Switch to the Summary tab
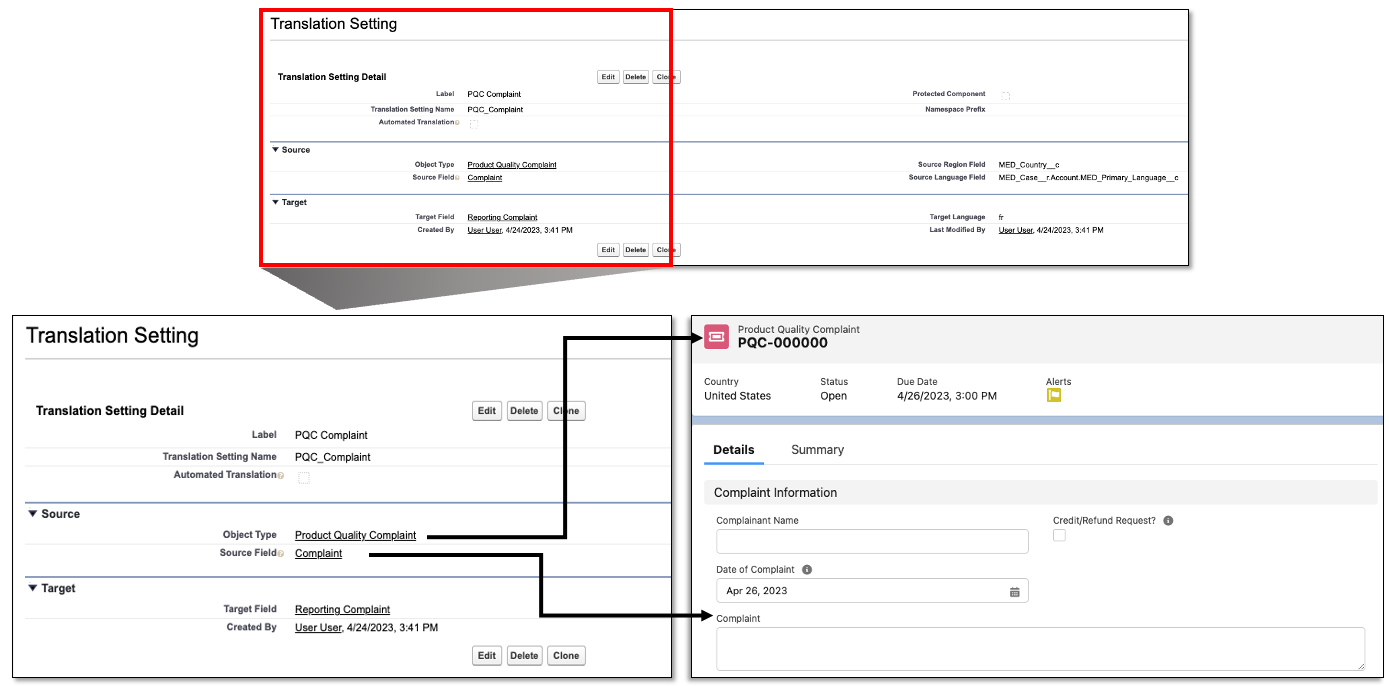 click(x=817, y=450)
